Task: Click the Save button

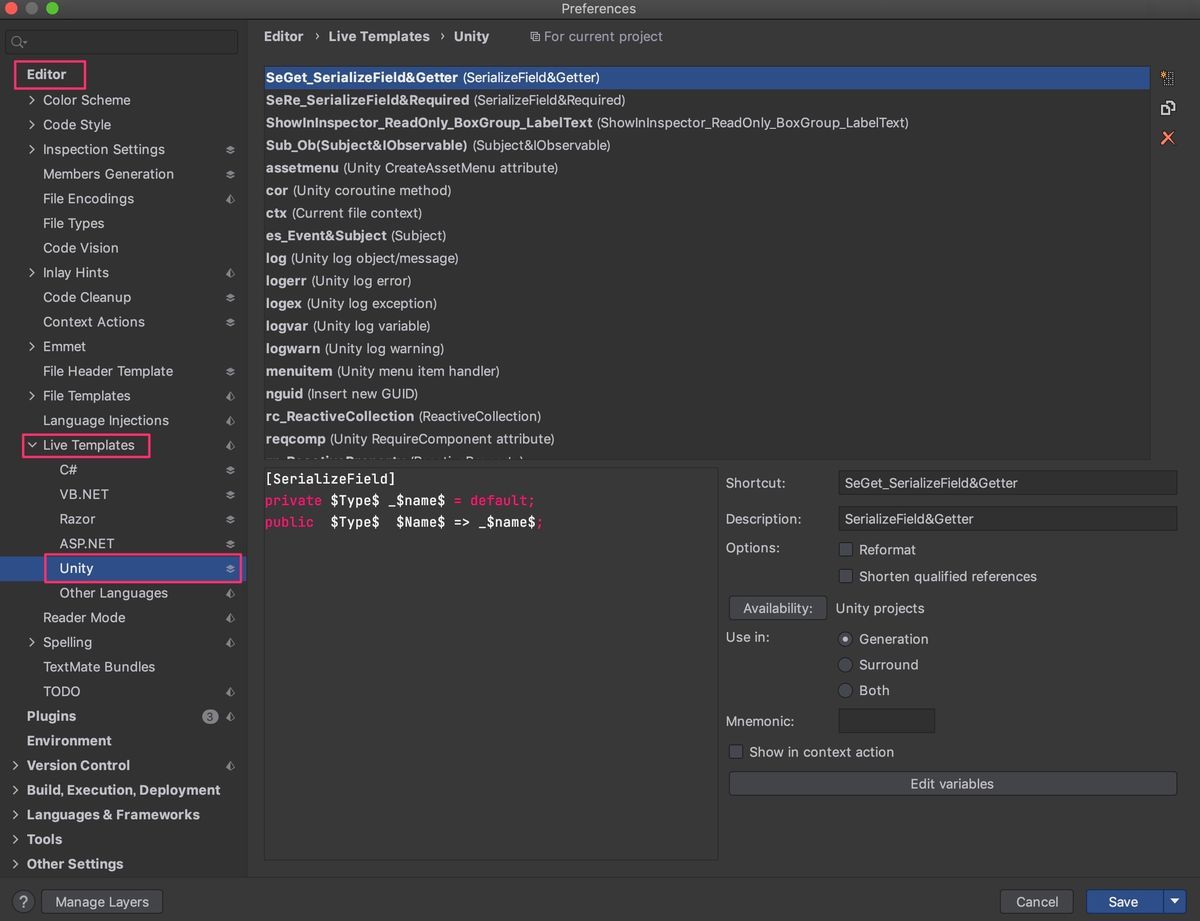Action: [x=1124, y=902]
